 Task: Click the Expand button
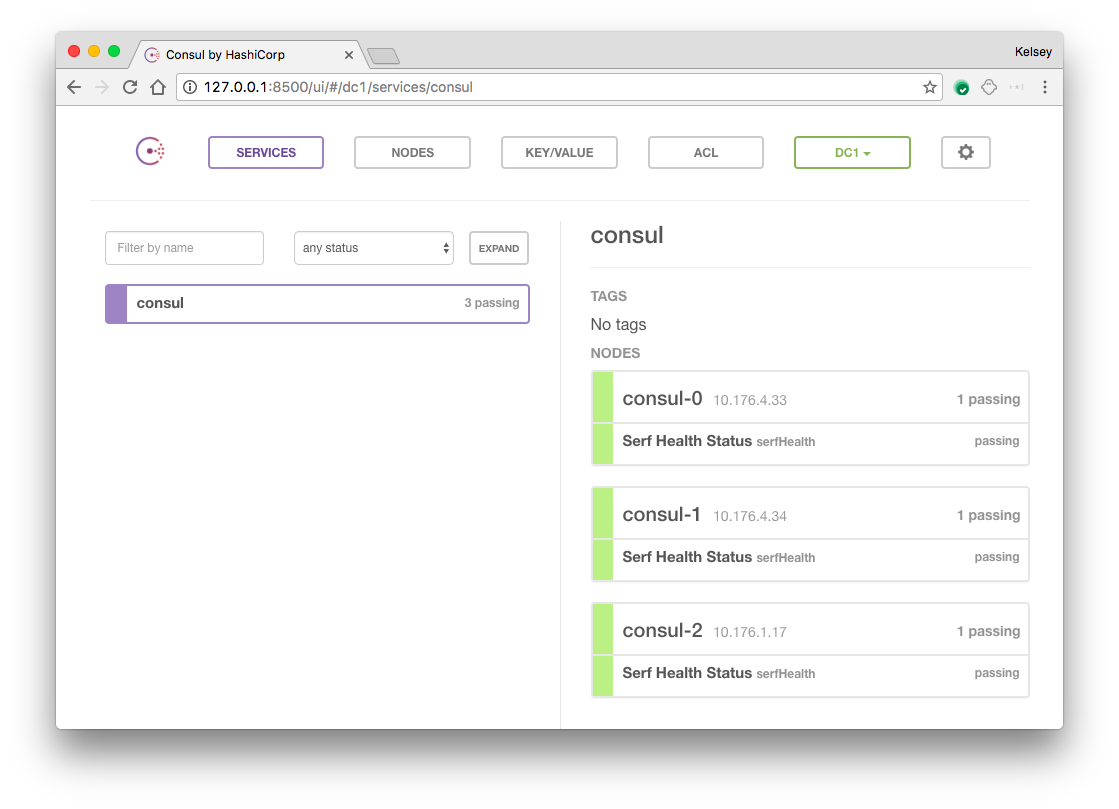[499, 248]
